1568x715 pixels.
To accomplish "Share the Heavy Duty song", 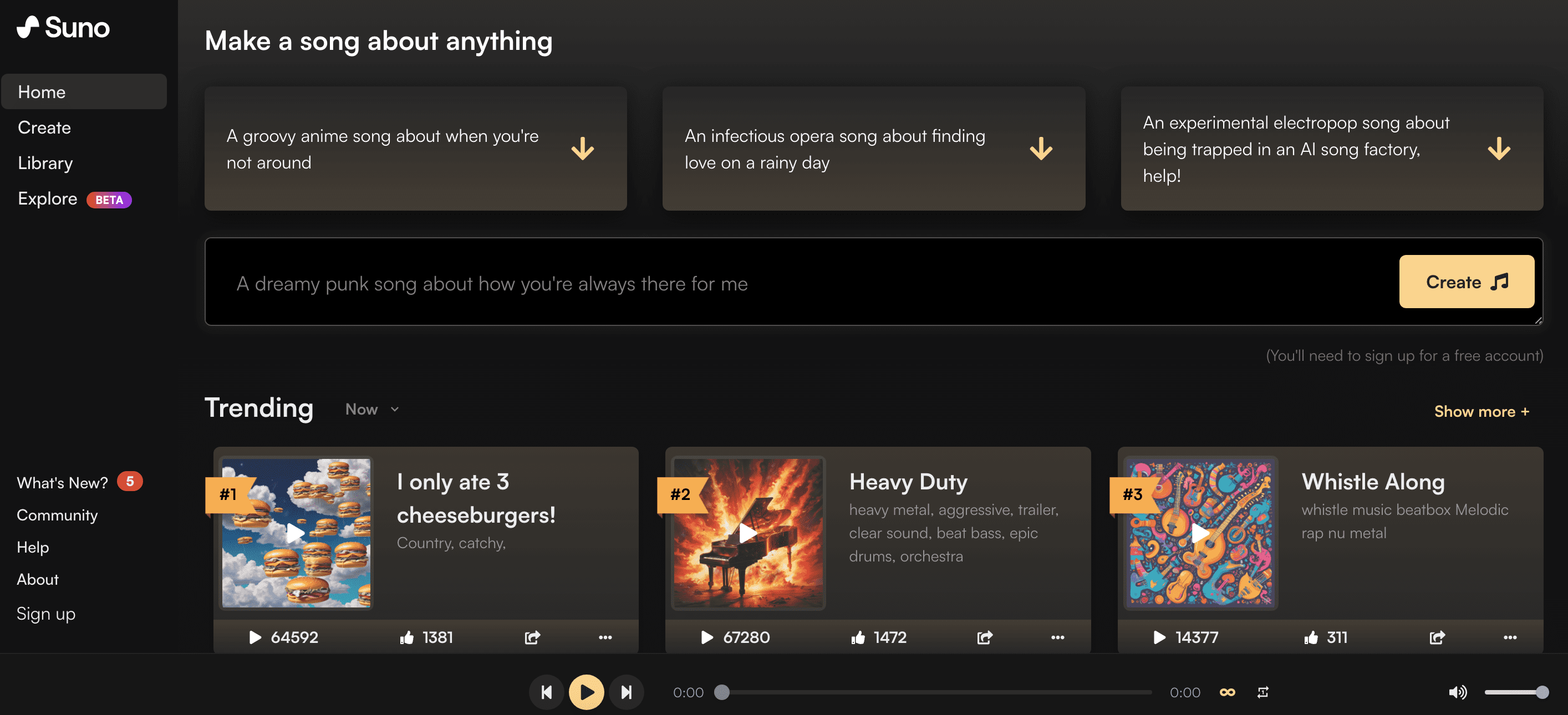I will 984,637.
